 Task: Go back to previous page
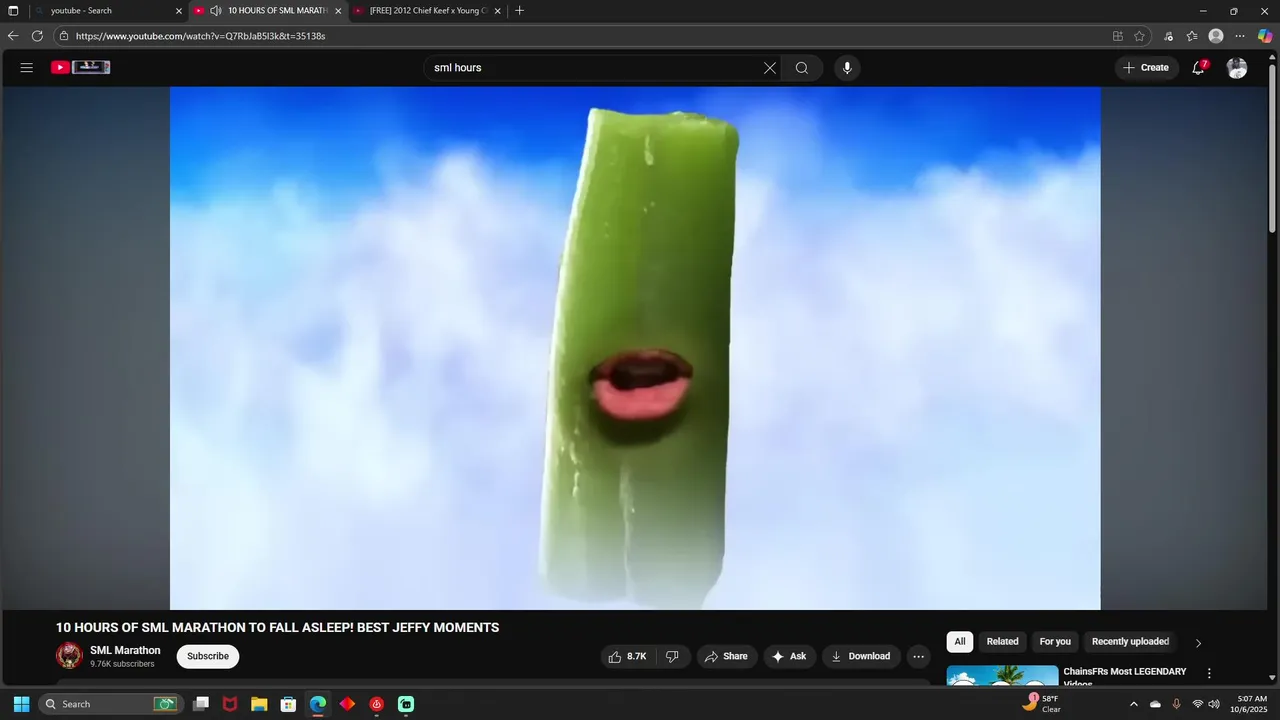point(13,36)
